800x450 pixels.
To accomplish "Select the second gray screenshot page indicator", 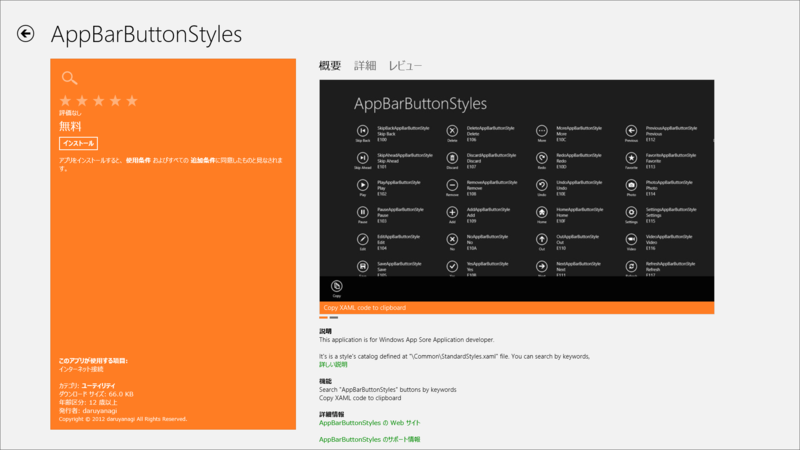I will pyautogui.click(x=334, y=317).
